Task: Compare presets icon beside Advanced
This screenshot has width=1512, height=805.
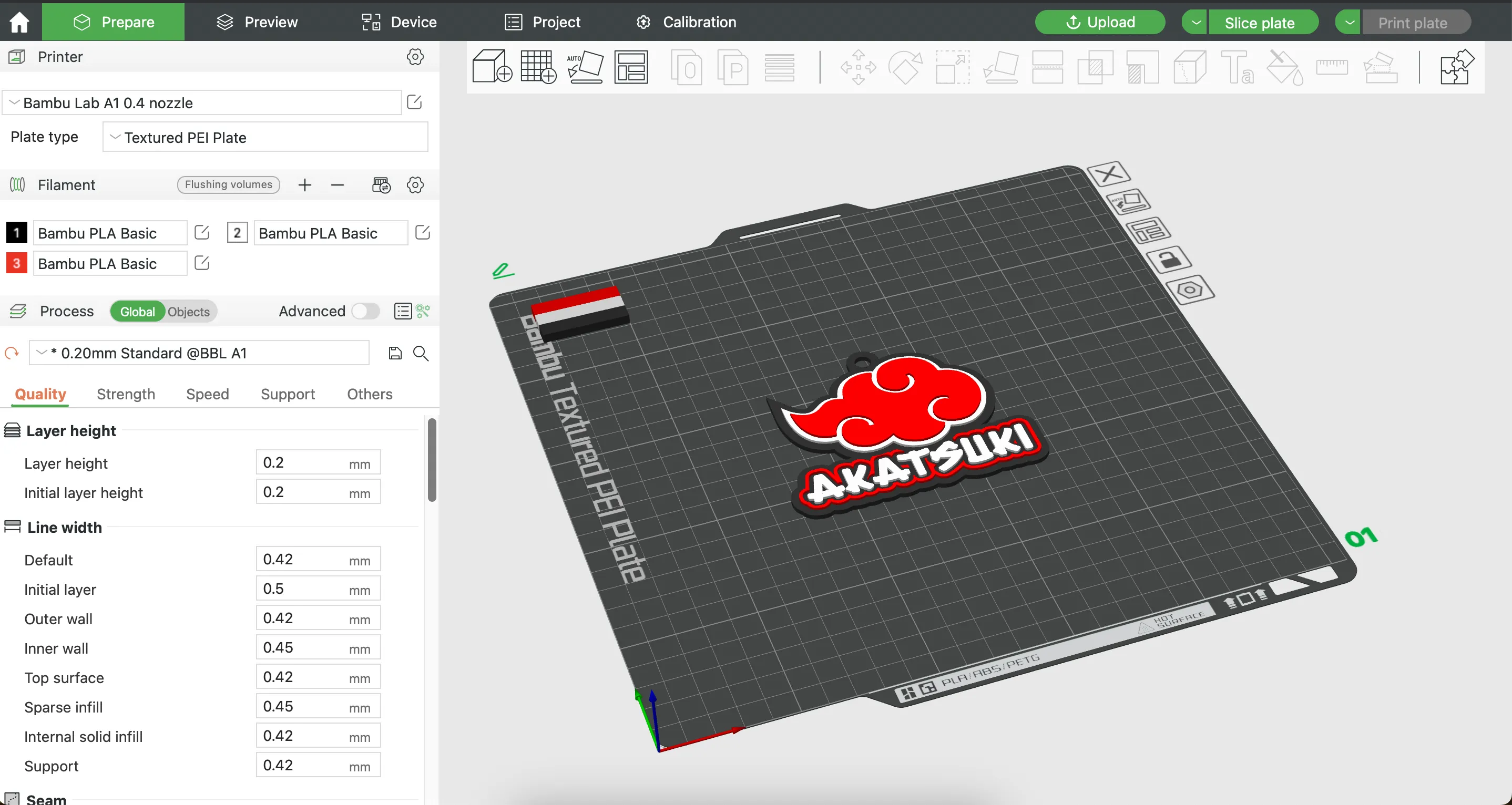Action: tap(423, 311)
